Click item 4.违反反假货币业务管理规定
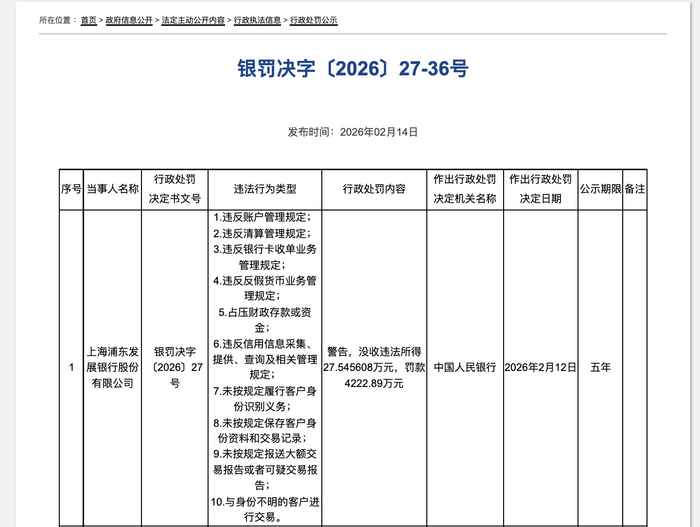 tap(265, 289)
